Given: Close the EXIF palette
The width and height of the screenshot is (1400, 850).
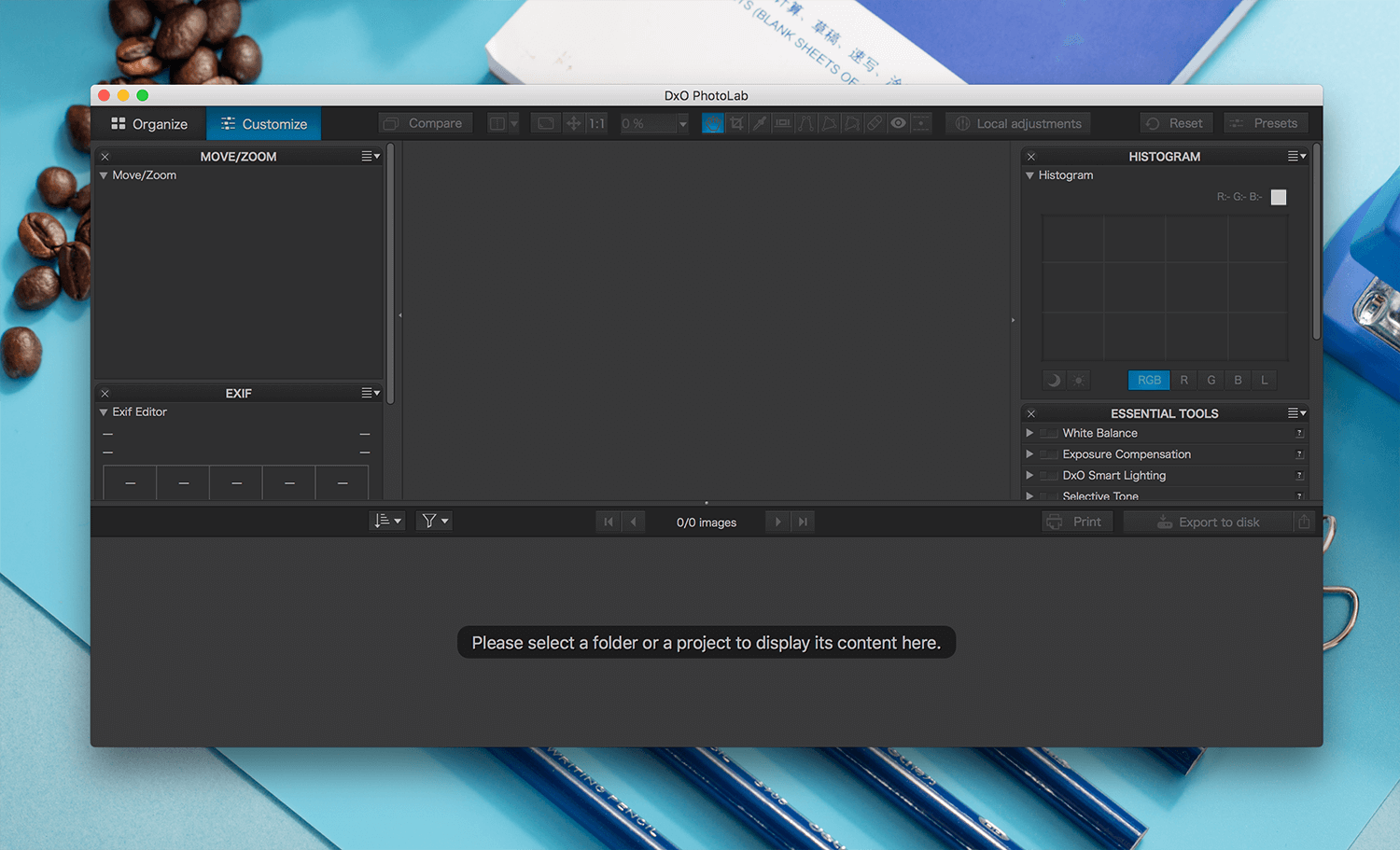Looking at the screenshot, I should coord(105,394).
